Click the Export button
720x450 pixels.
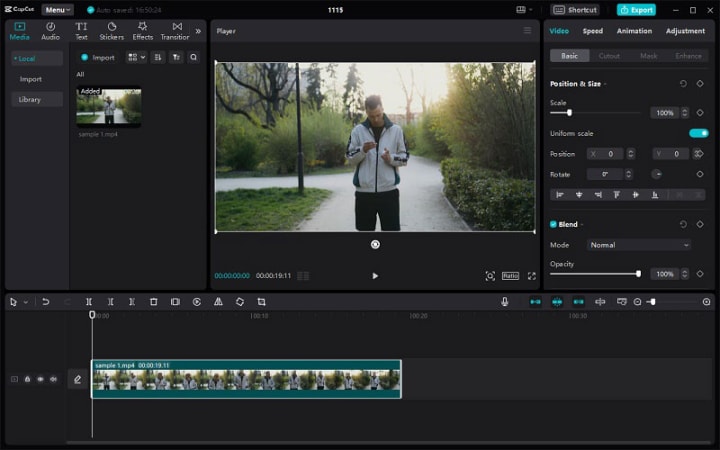point(636,10)
